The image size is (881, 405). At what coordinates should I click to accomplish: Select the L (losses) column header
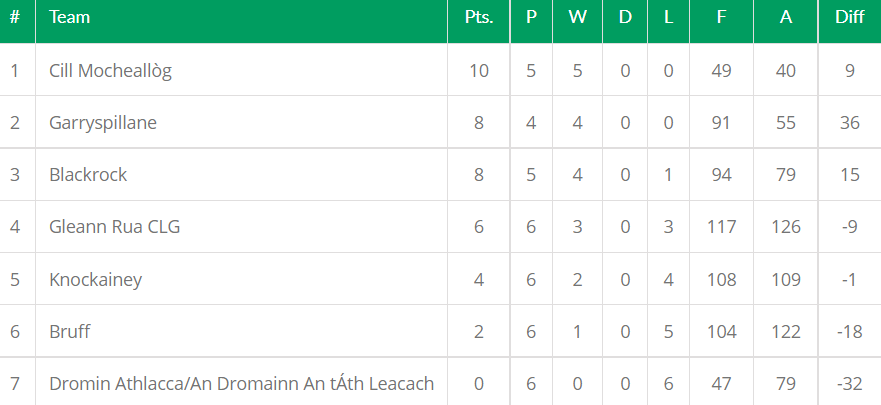668,18
